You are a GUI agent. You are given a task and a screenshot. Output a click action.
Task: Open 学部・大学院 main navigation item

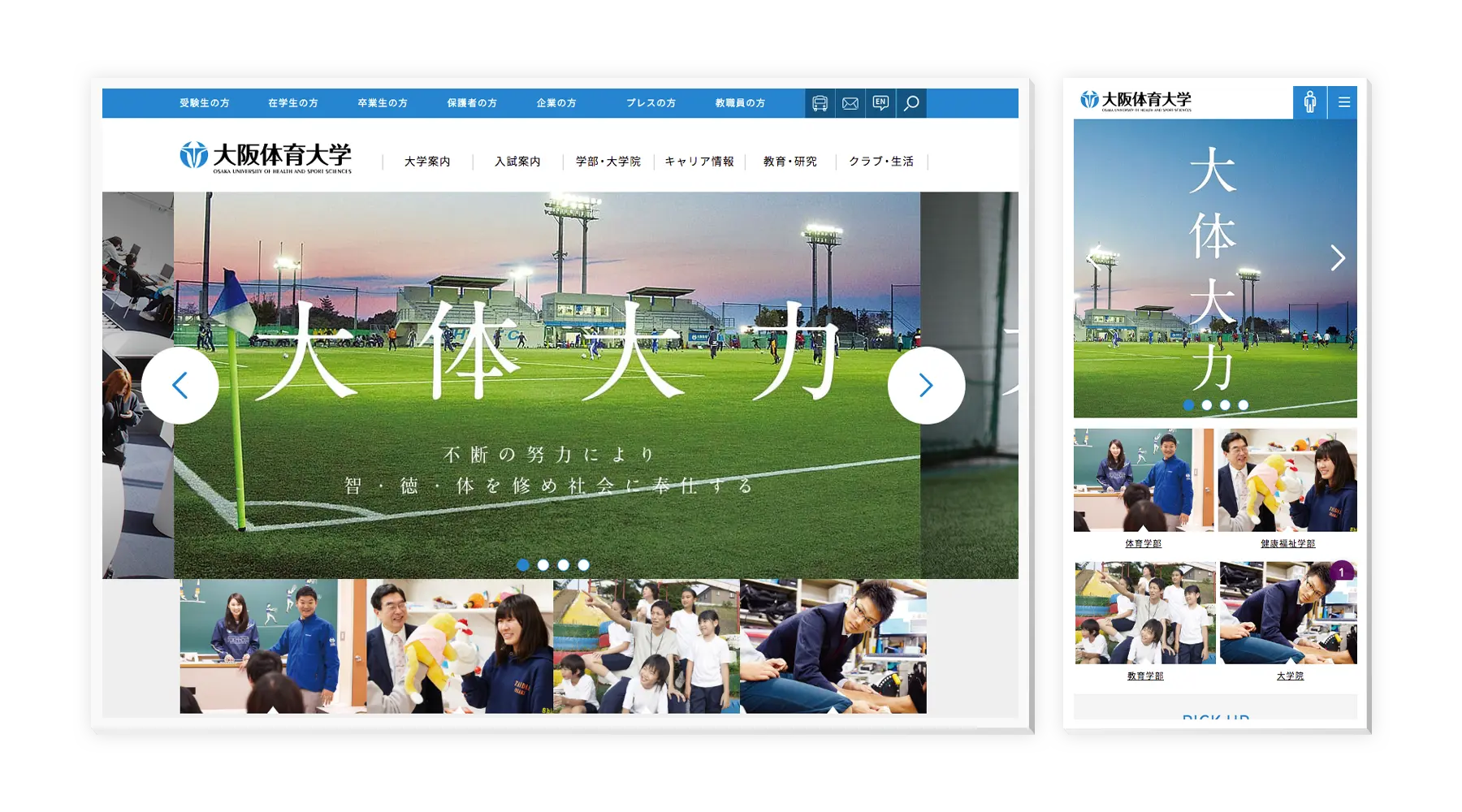608,162
